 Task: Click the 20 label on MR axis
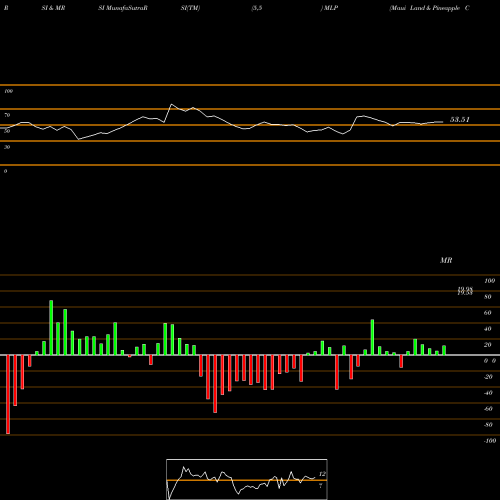488,345
